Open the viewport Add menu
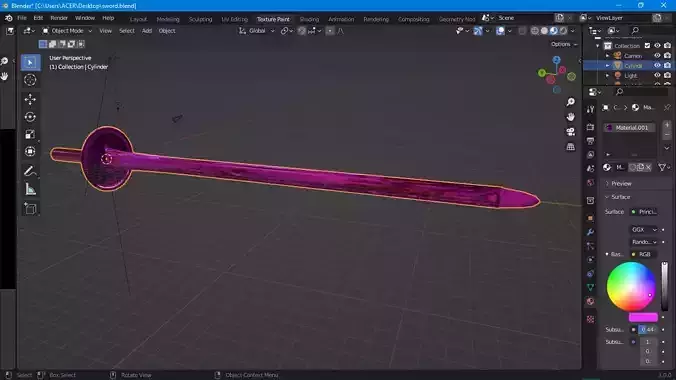Viewport: 676px width, 380px height. 147,31
